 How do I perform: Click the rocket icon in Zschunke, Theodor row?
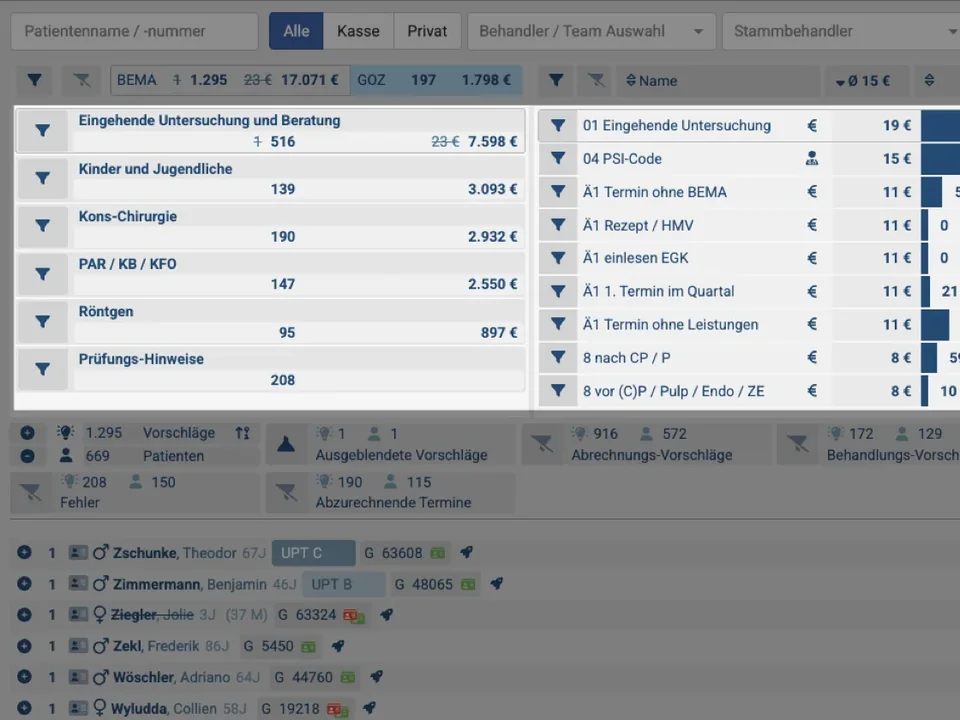pyautogui.click(x=467, y=552)
